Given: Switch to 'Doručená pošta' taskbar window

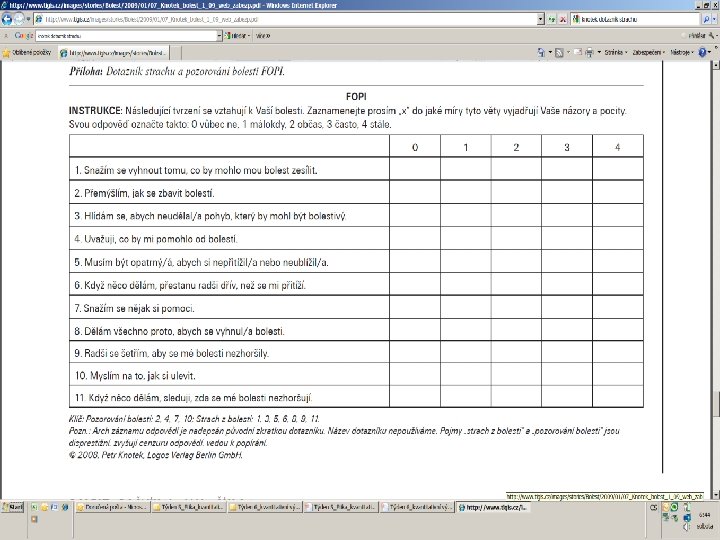Looking at the screenshot, I should coord(112,507).
